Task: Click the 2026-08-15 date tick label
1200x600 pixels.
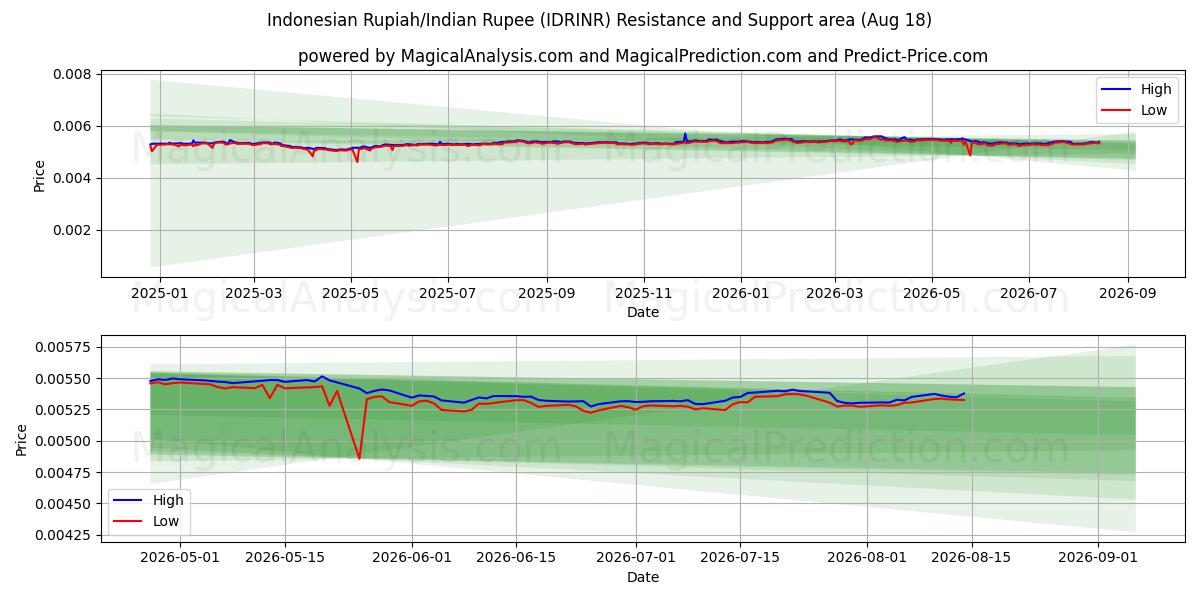Action: click(x=973, y=558)
